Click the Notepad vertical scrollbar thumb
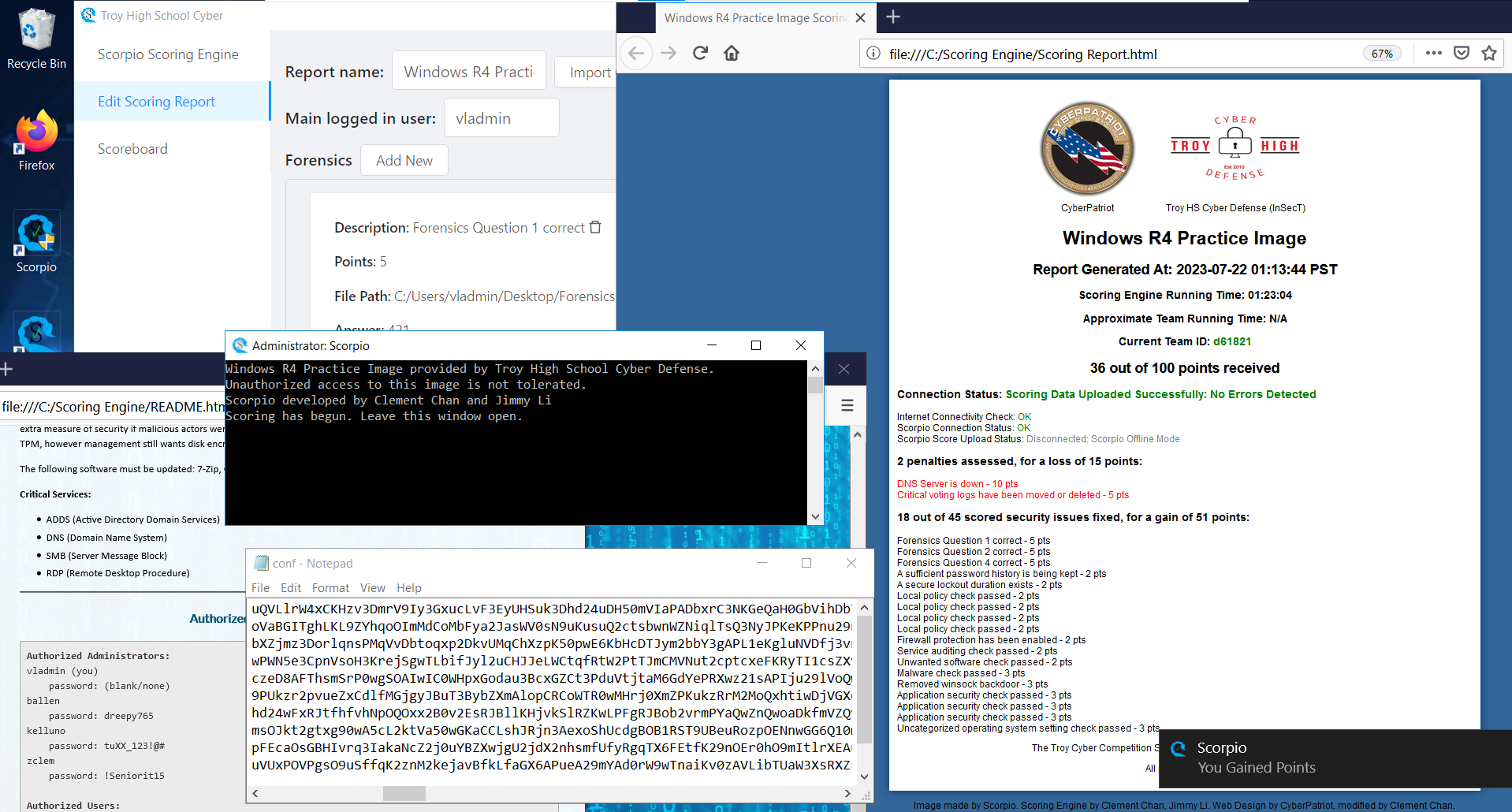1512x812 pixels. (x=864, y=680)
